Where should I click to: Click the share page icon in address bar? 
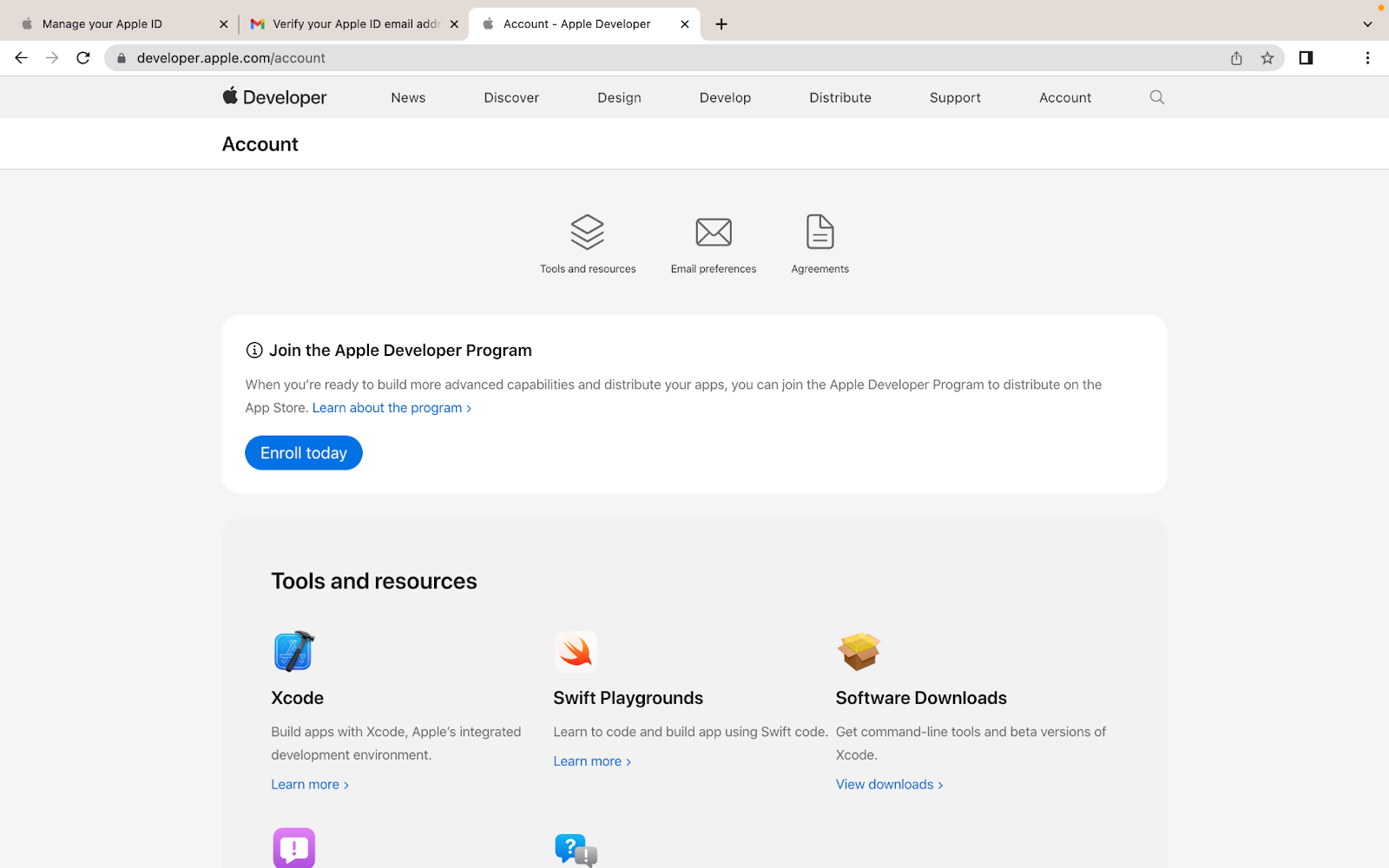click(x=1236, y=58)
